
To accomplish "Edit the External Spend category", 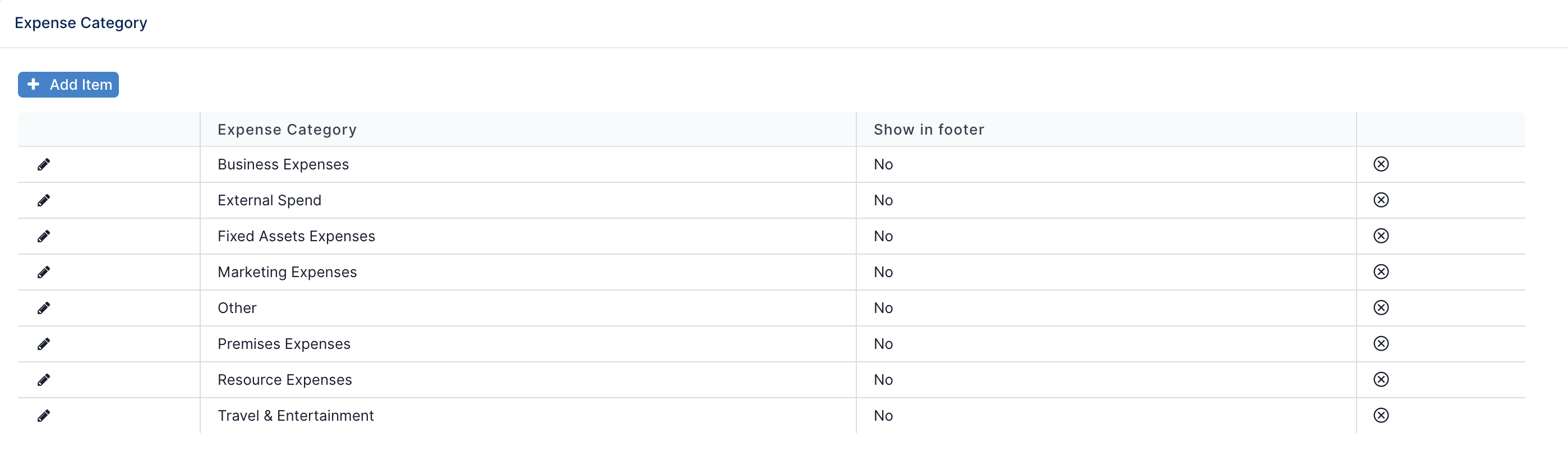I will pyautogui.click(x=44, y=200).
